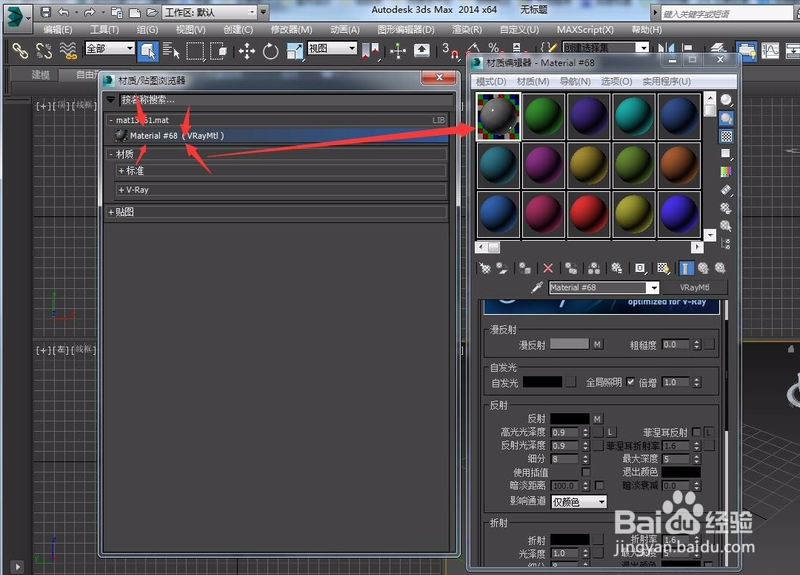Click the red X Reset Map/Material icon
The image size is (800, 575).
[548, 268]
